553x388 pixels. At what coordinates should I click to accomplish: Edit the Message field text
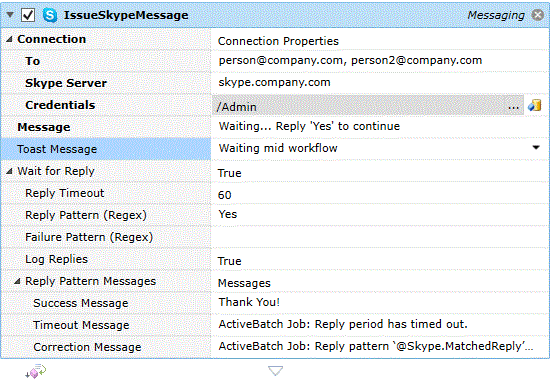(x=380, y=126)
